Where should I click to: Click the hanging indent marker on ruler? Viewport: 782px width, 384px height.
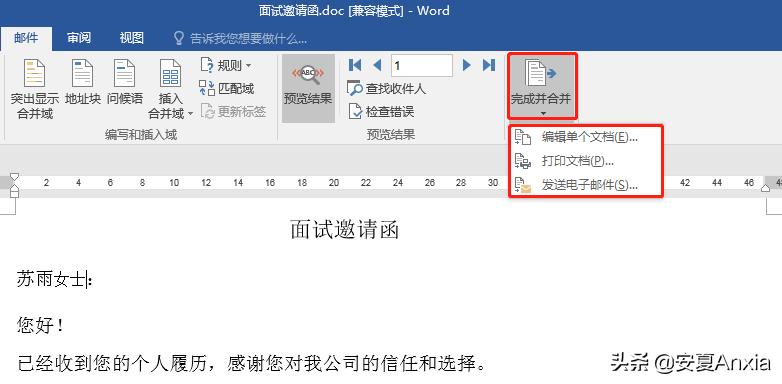14,188
